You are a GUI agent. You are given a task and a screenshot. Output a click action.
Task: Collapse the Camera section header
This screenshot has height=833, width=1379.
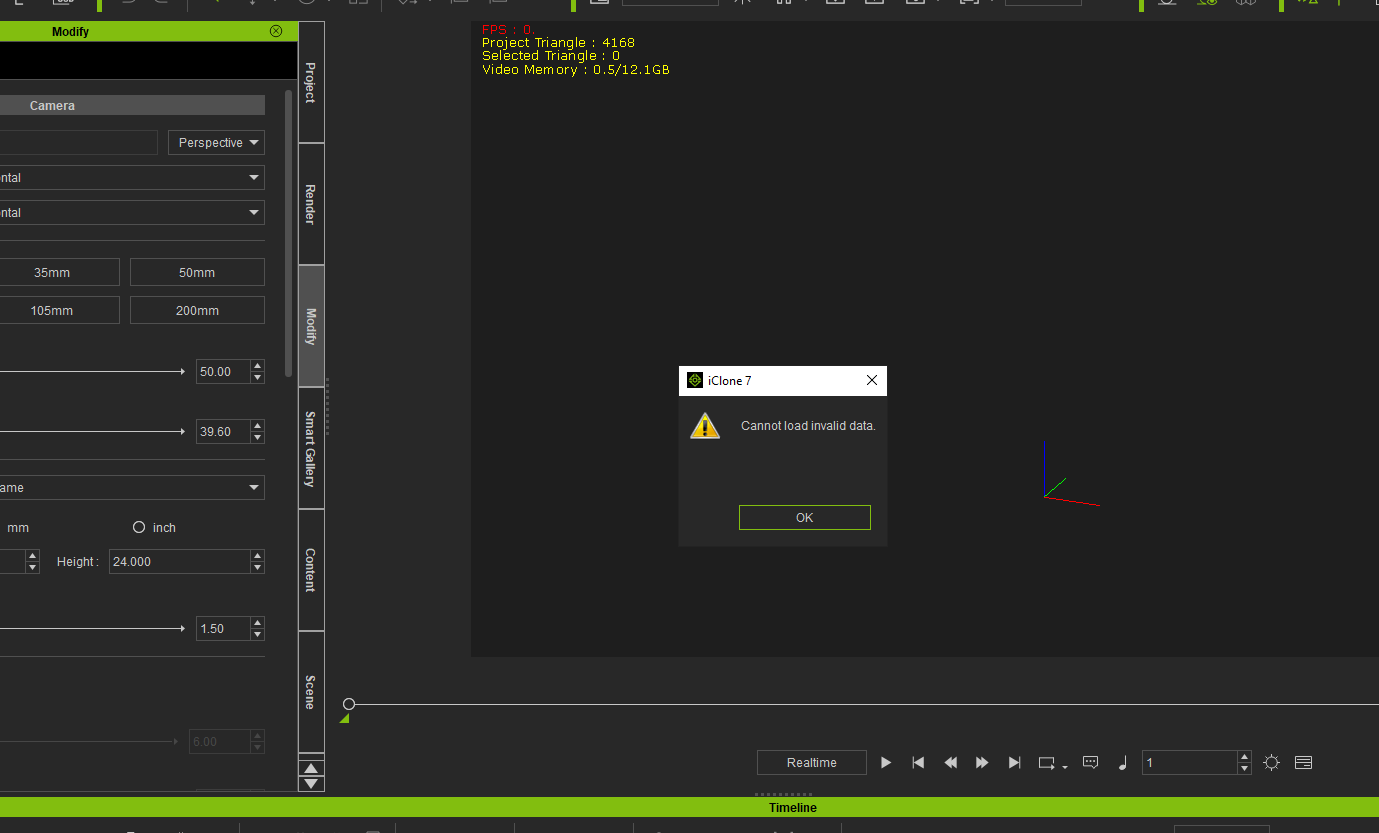tap(132, 105)
